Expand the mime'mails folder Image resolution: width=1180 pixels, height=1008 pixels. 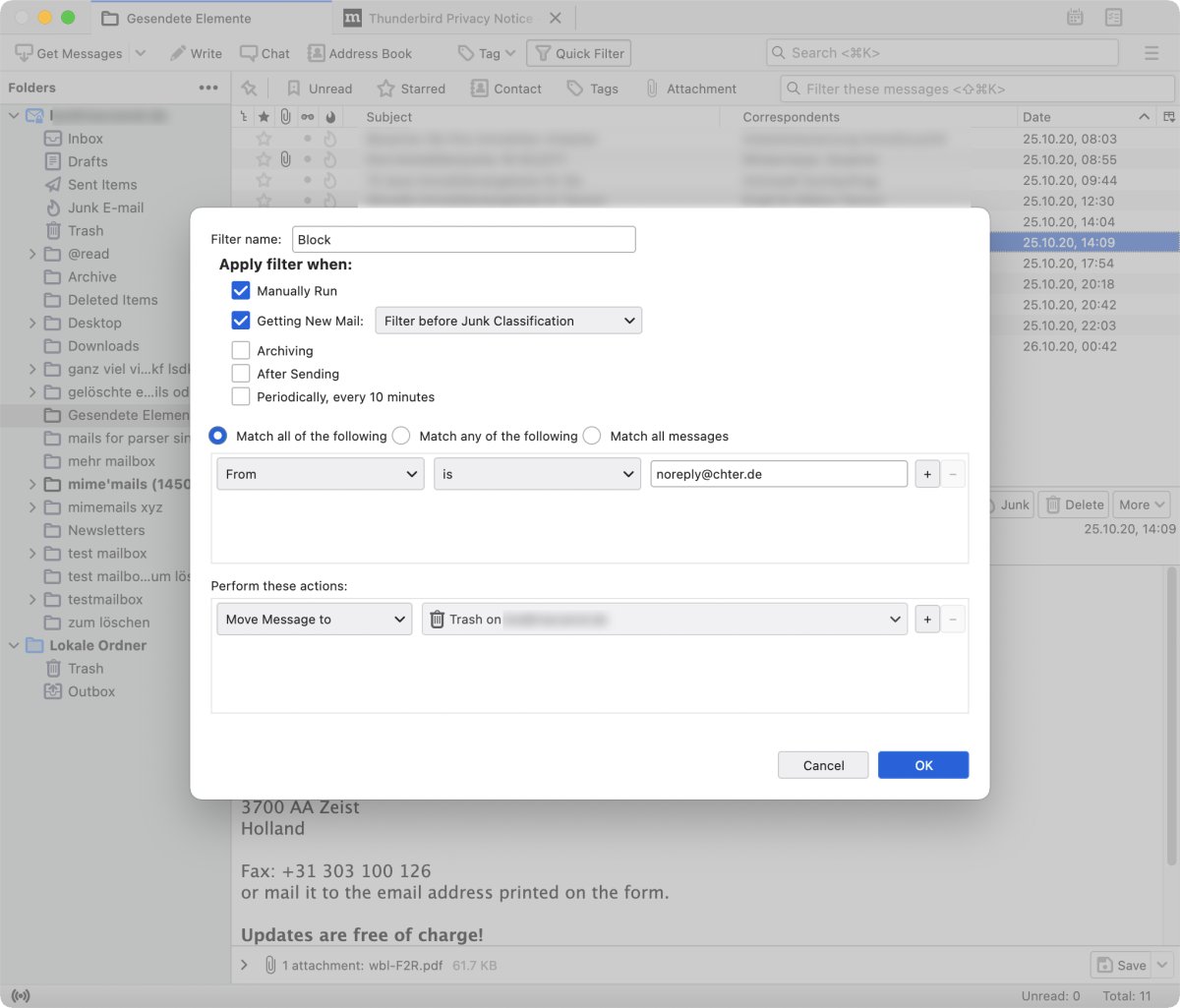tap(32, 484)
